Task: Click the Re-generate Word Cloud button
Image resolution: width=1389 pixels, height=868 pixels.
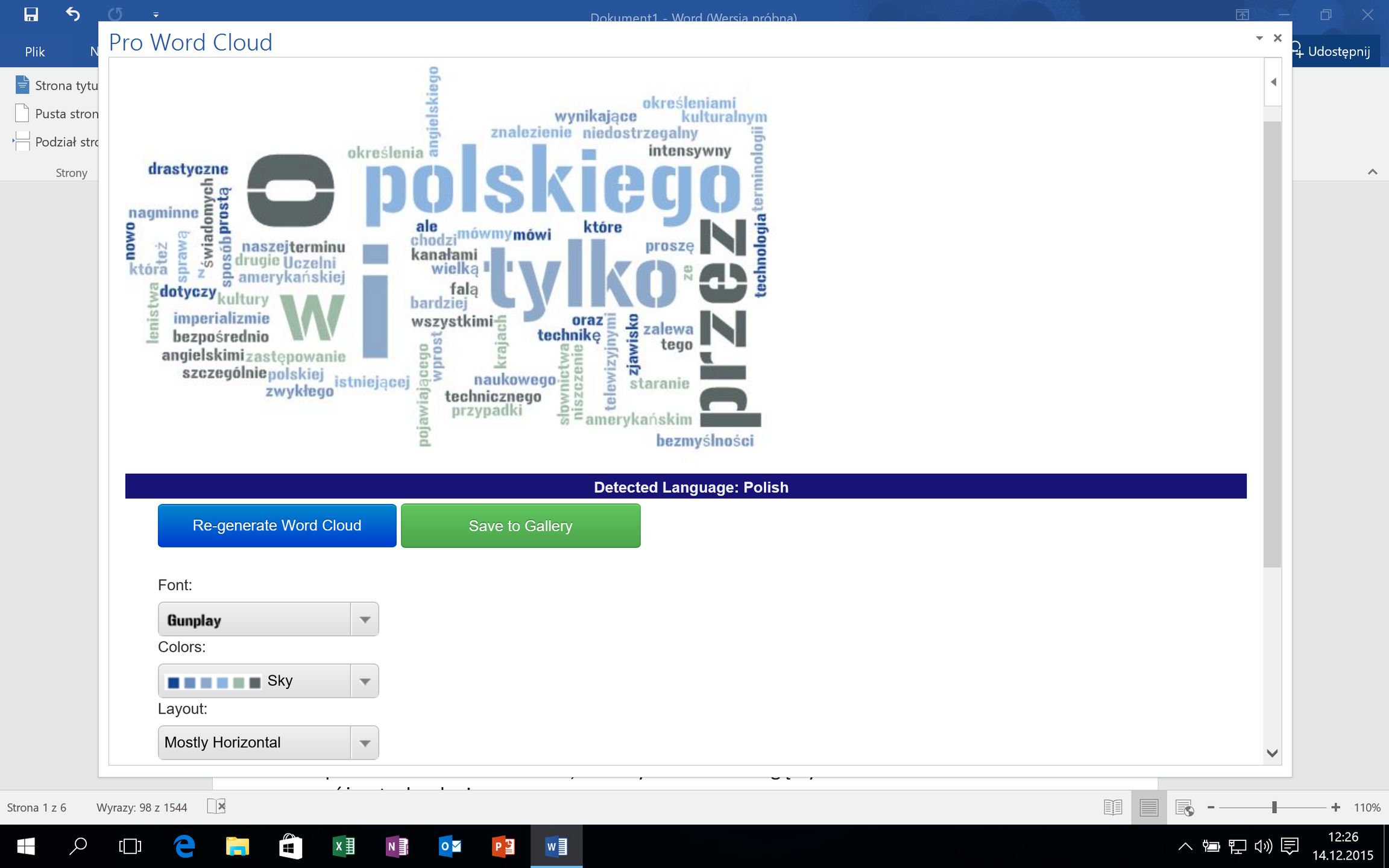Action: click(x=277, y=525)
